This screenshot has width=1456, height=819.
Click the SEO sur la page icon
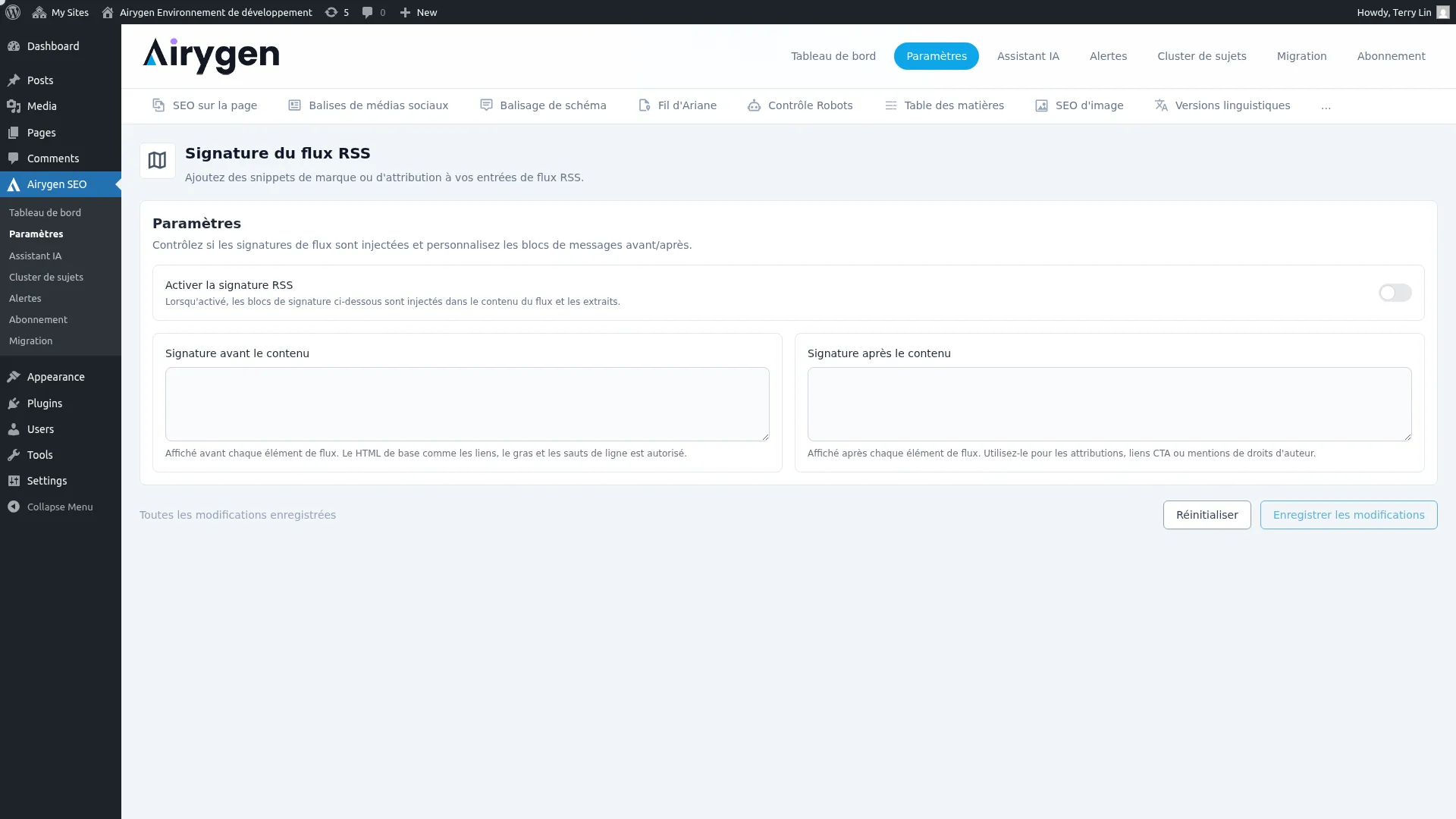pos(158,105)
